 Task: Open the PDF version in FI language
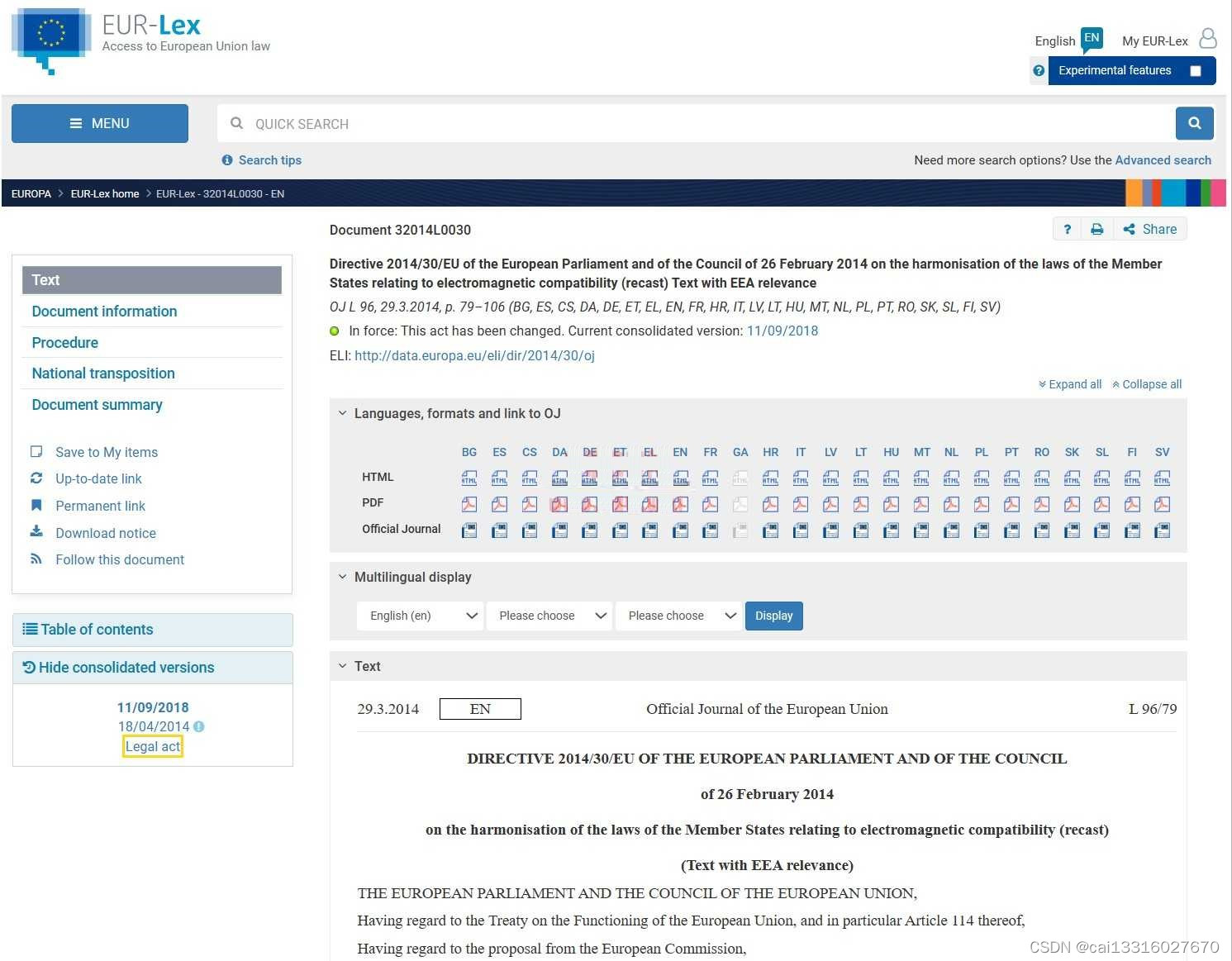tap(1132, 504)
